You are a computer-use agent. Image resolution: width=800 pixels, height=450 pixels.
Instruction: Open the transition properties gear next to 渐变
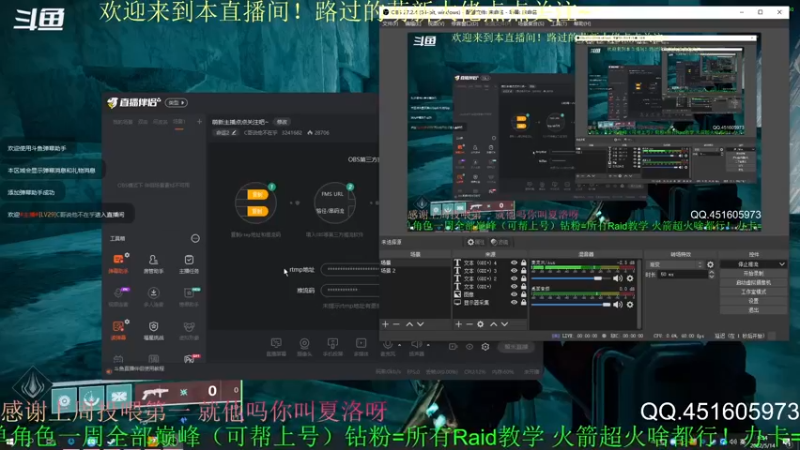click(x=710, y=265)
